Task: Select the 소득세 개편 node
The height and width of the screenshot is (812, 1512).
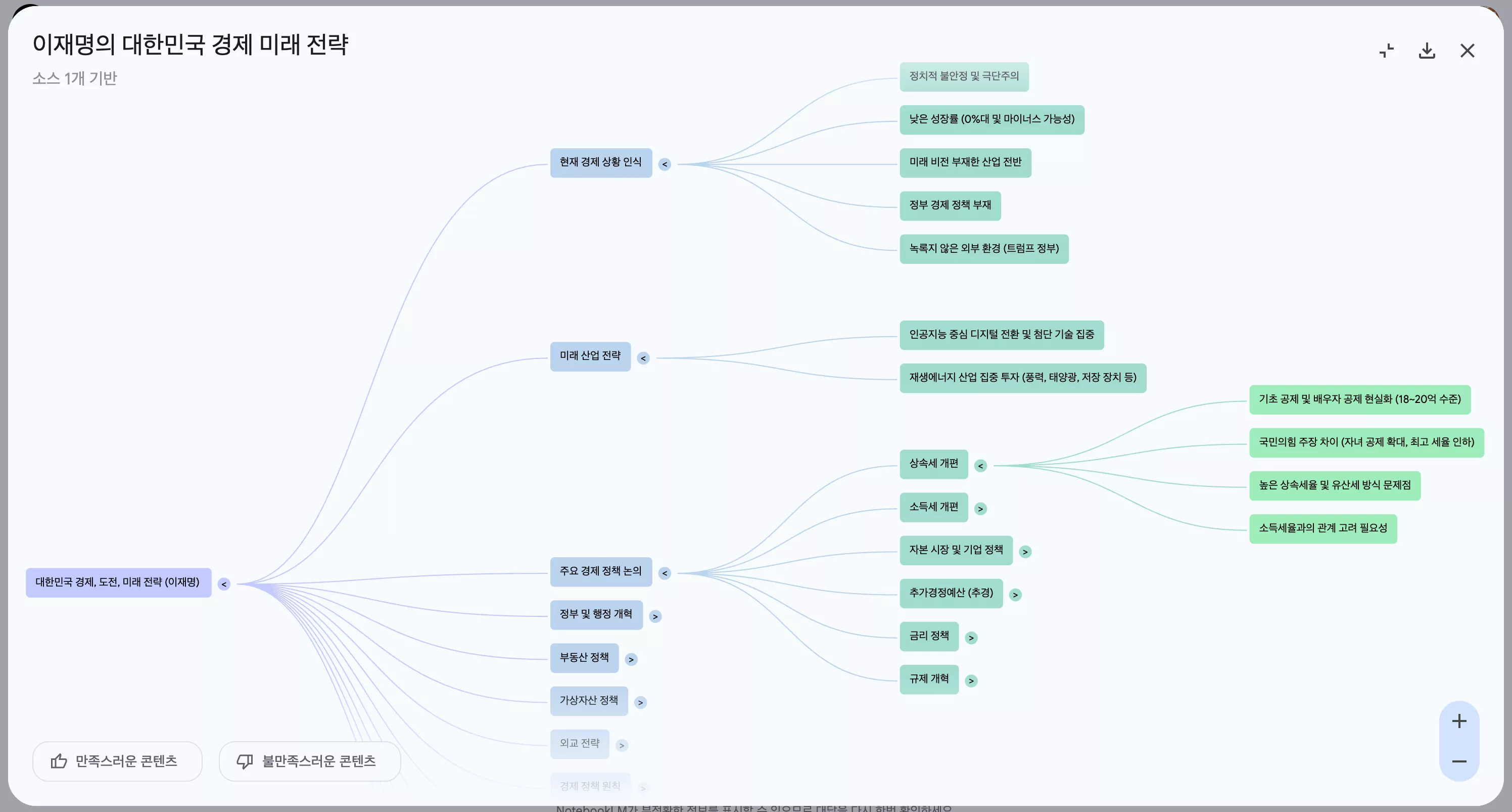Action: click(933, 507)
